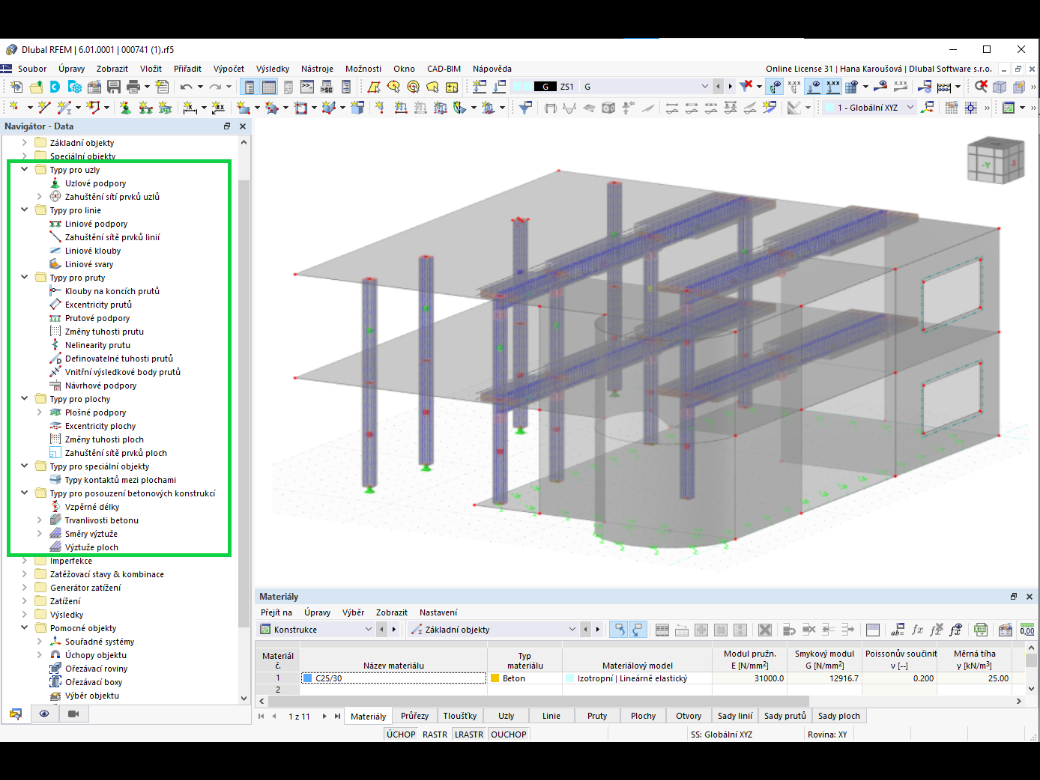Click the fx formula icon in Materiály toolbar

[x=917, y=629]
